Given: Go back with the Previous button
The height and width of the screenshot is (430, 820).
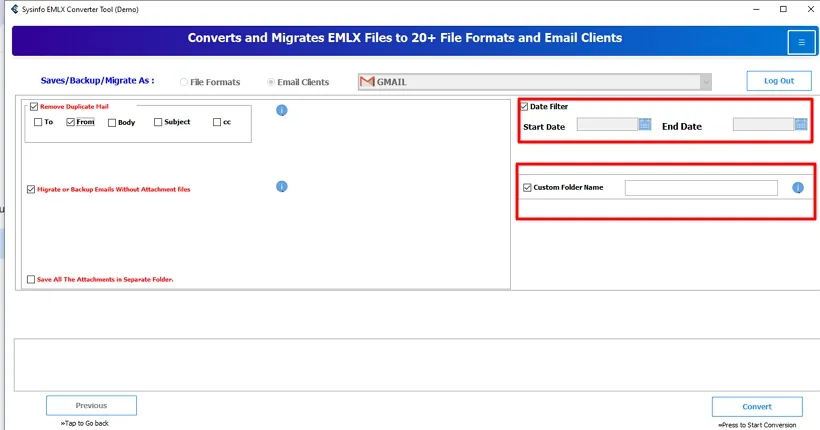Looking at the screenshot, I should point(91,405).
